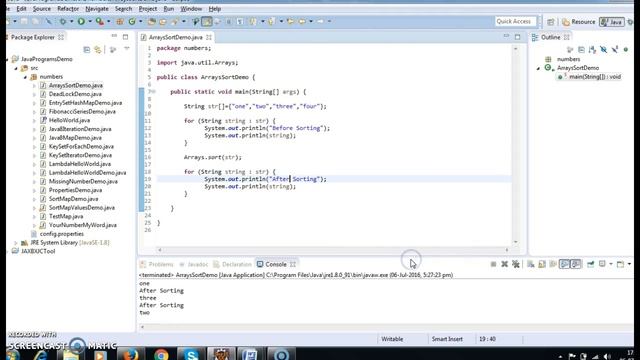Click the Open Type toolbar icon

coord(151,21)
